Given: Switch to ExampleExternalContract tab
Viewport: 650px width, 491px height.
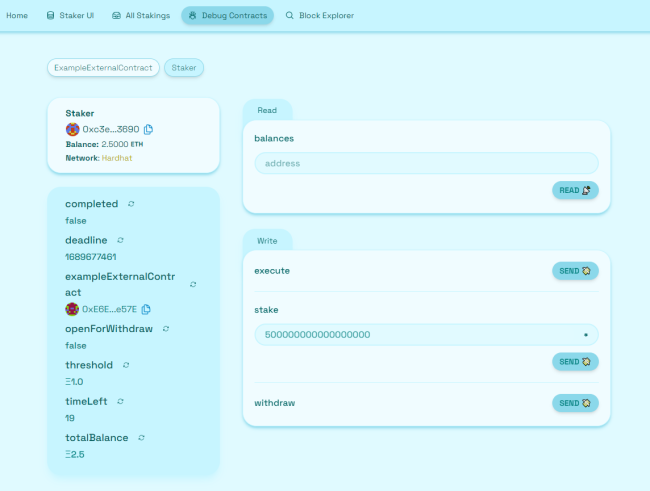Looking at the screenshot, I should click(x=103, y=68).
